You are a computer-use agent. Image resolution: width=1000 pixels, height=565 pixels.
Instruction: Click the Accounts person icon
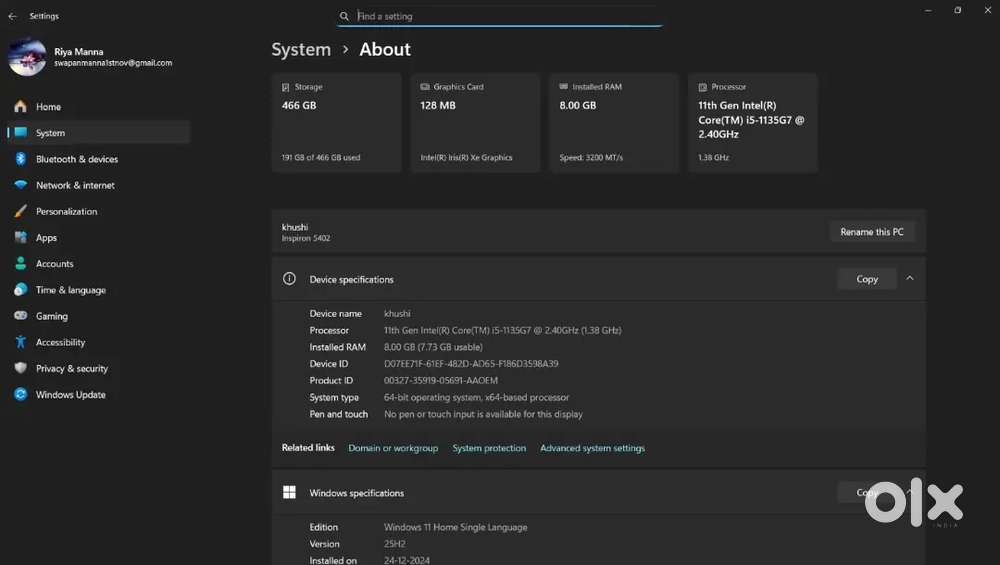click(20, 263)
